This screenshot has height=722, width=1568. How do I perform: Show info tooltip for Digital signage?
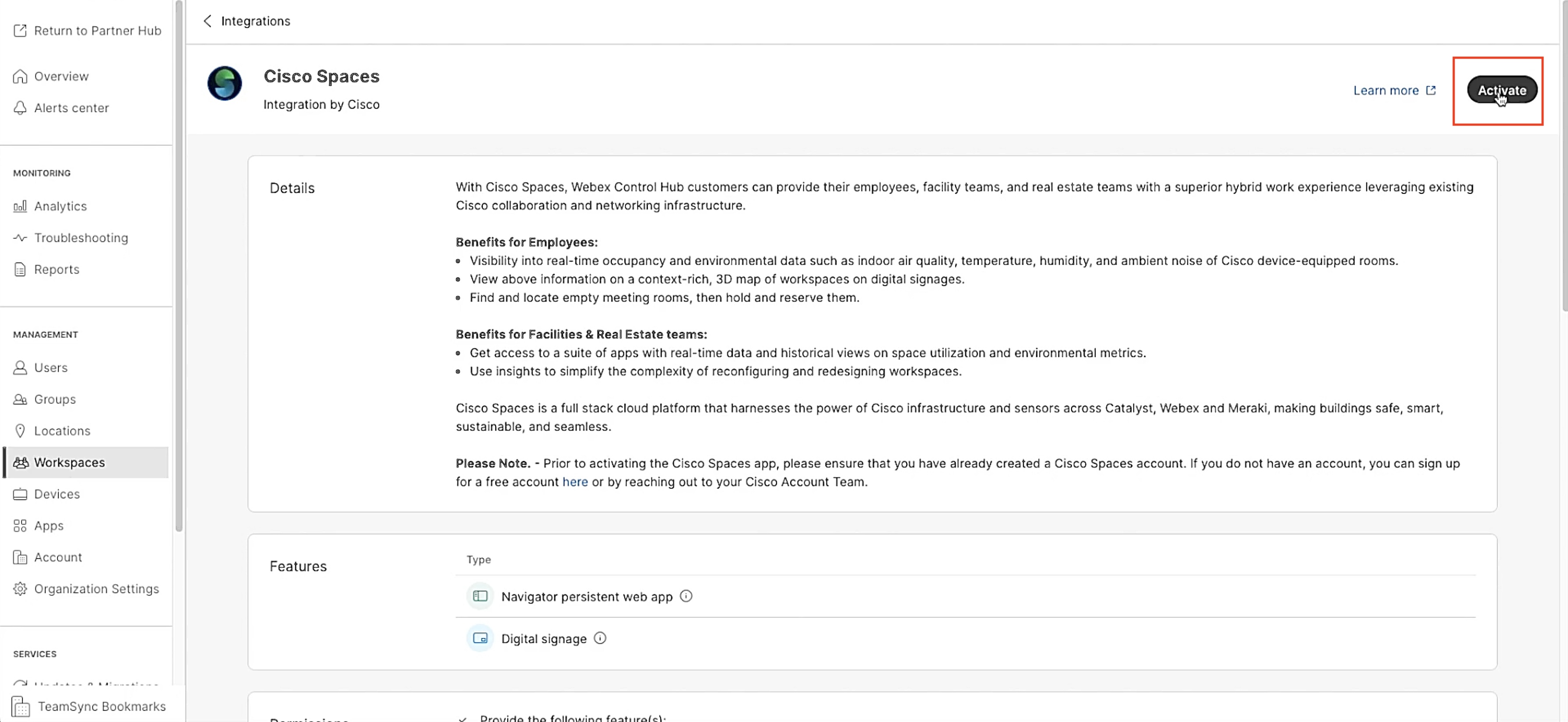pyautogui.click(x=600, y=638)
